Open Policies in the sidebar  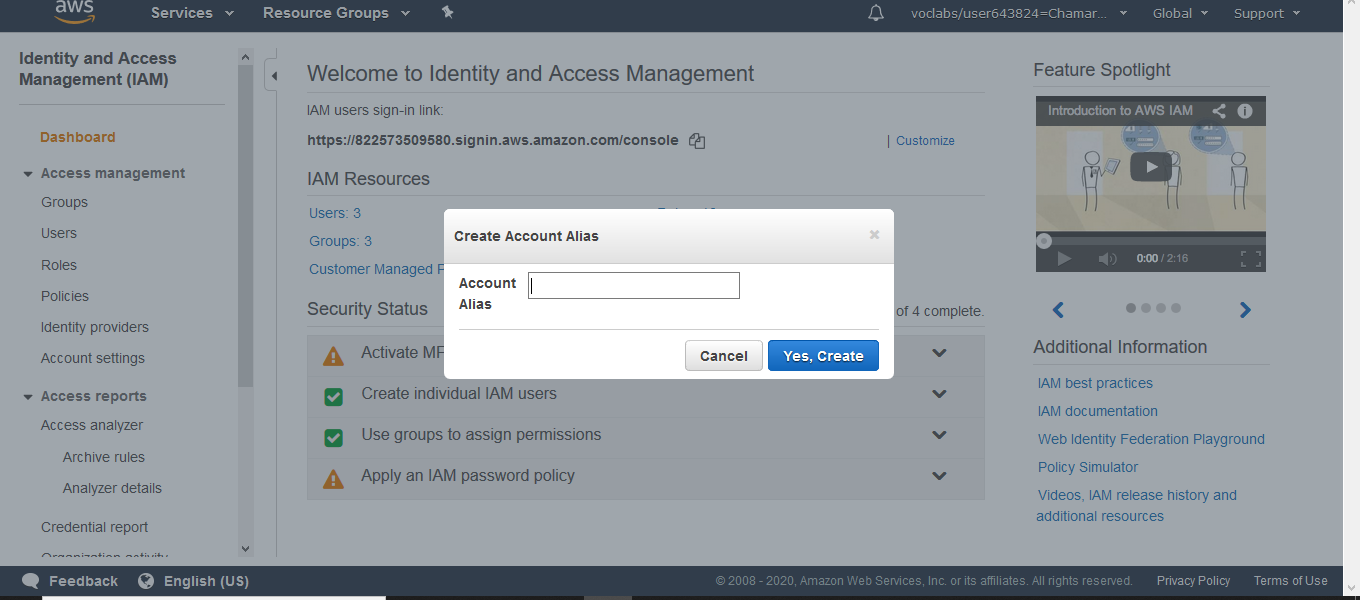[x=65, y=296]
